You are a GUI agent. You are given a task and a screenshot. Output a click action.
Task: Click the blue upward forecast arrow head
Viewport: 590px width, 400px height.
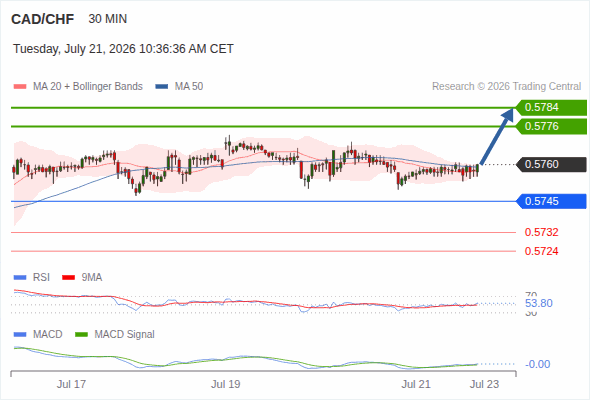[x=508, y=114]
